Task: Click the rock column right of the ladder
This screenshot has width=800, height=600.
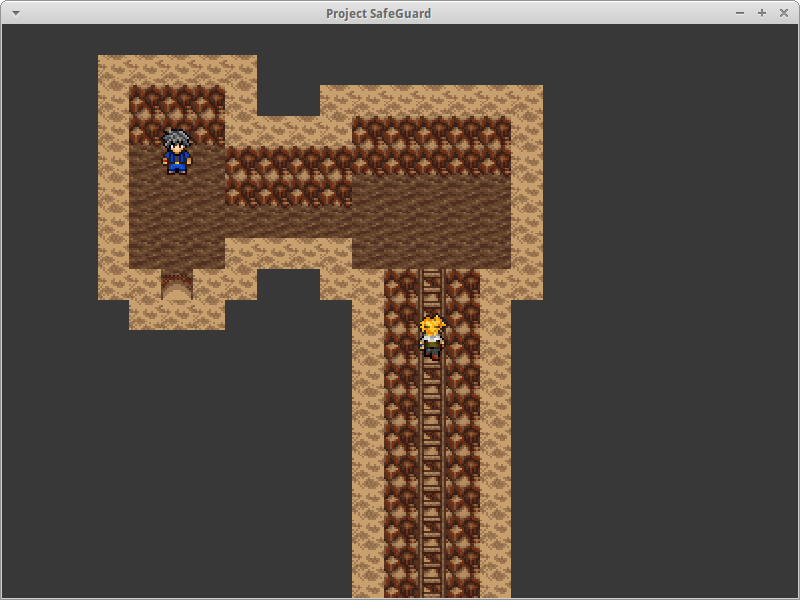Action: click(x=463, y=450)
